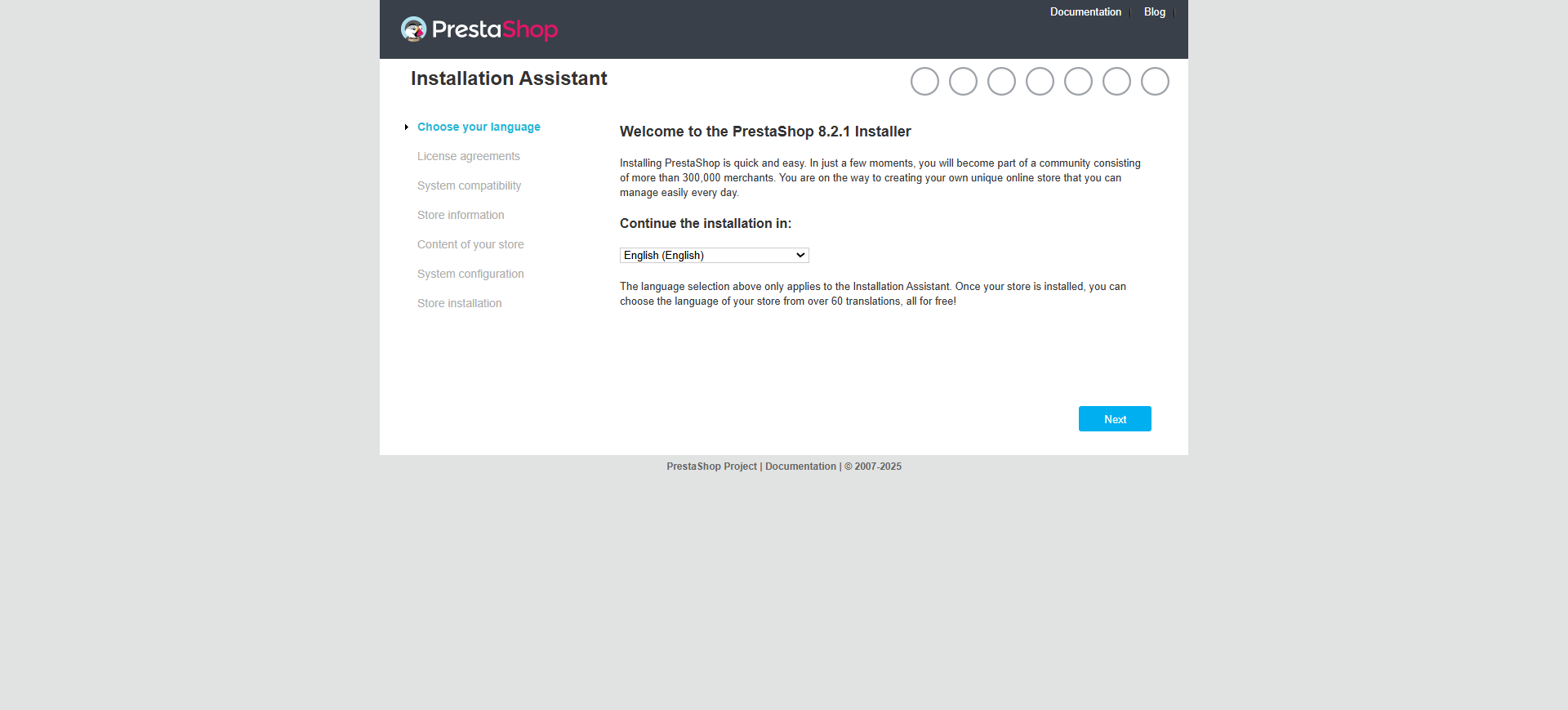Click the seventh installation step circle
Screen dimensions: 1568x710
[x=1155, y=82]
